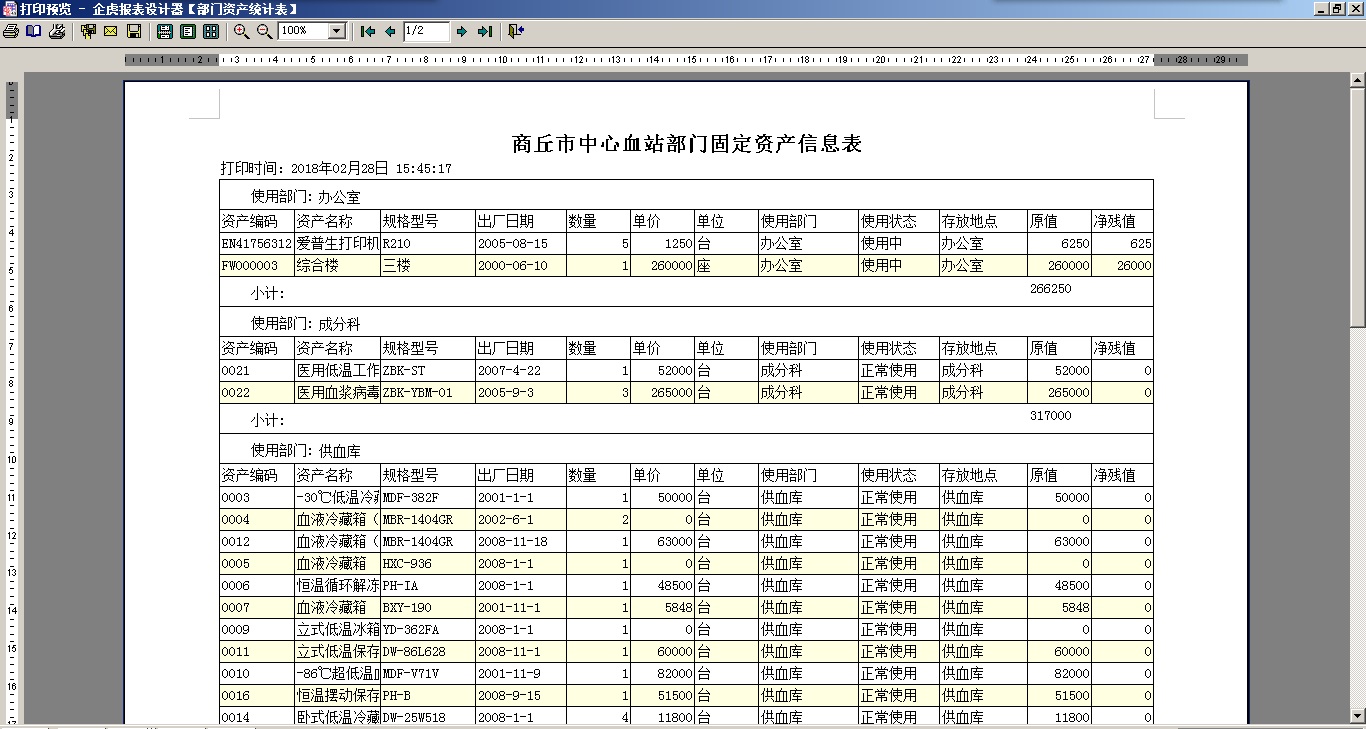Viewport: 1366px width, 729px height.
Task: Select the multiple pages view icon
Action: [x=211, y=31]
